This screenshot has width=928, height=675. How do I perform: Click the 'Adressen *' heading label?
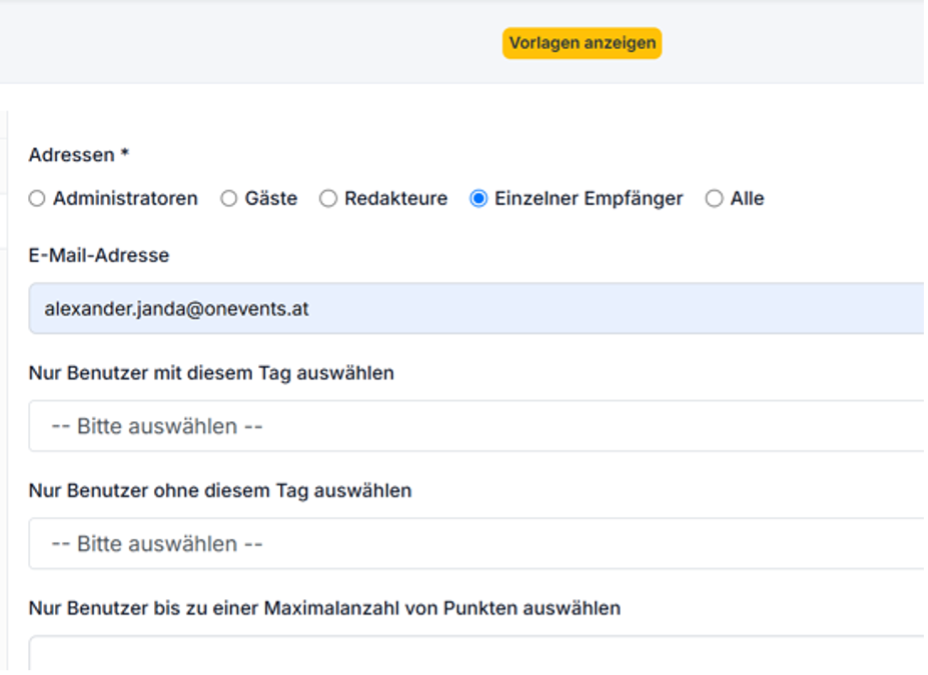79,155
